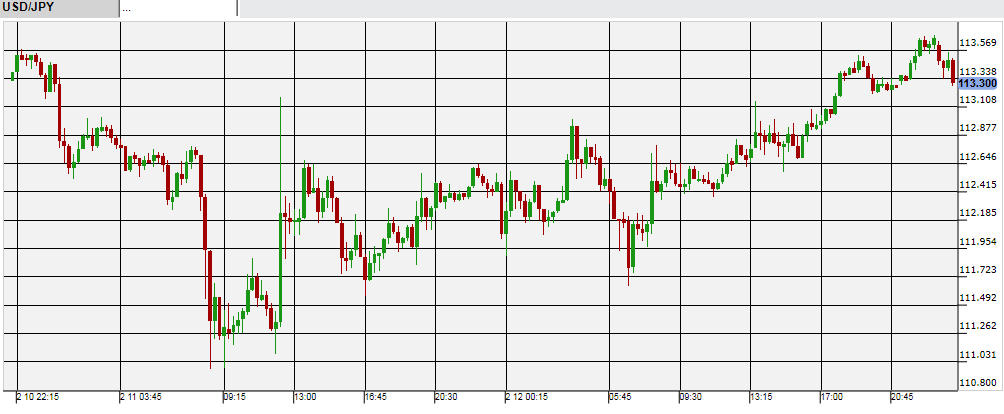
Task: Click the 09:15 time axis label
Action: 235,397
